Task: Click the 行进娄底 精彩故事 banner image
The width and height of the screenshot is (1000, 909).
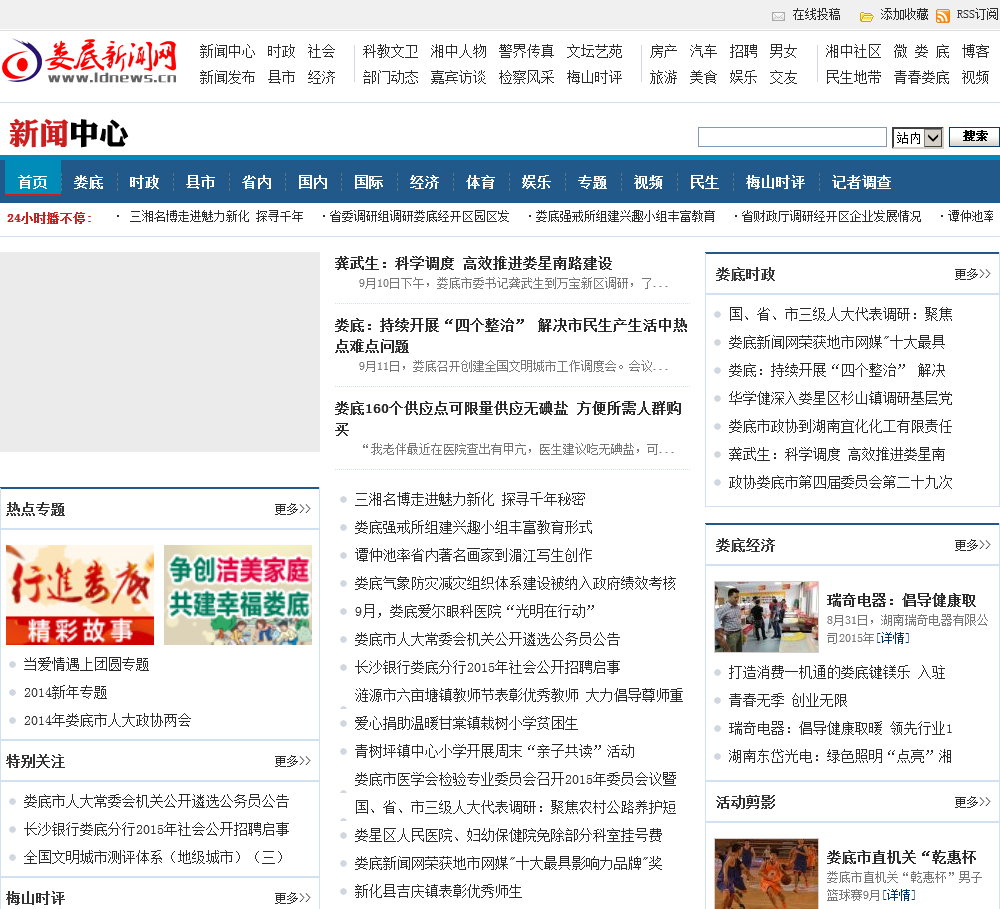Action: click(x=80, y=595)
